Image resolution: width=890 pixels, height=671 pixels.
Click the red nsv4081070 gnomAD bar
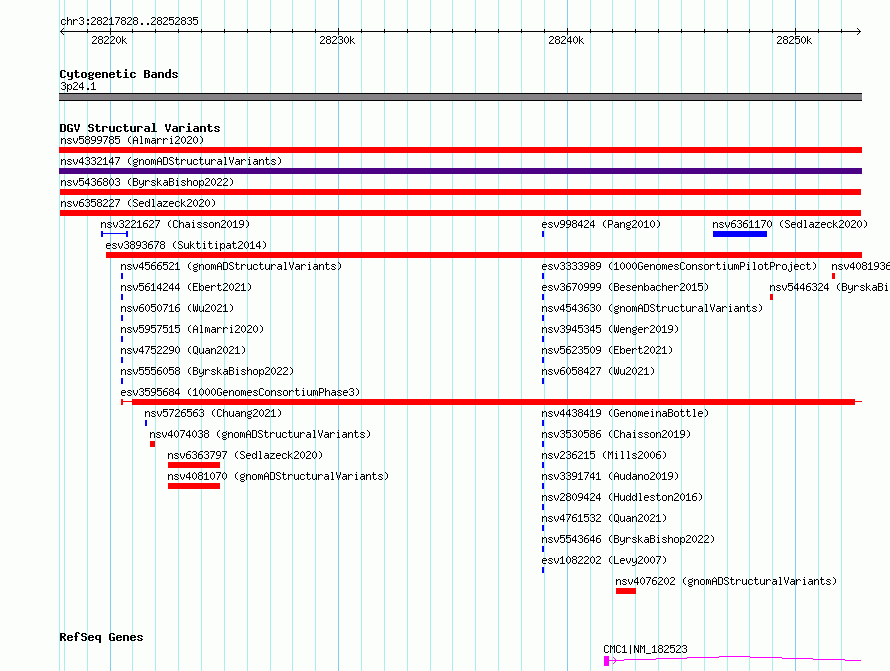pos(194,486)
